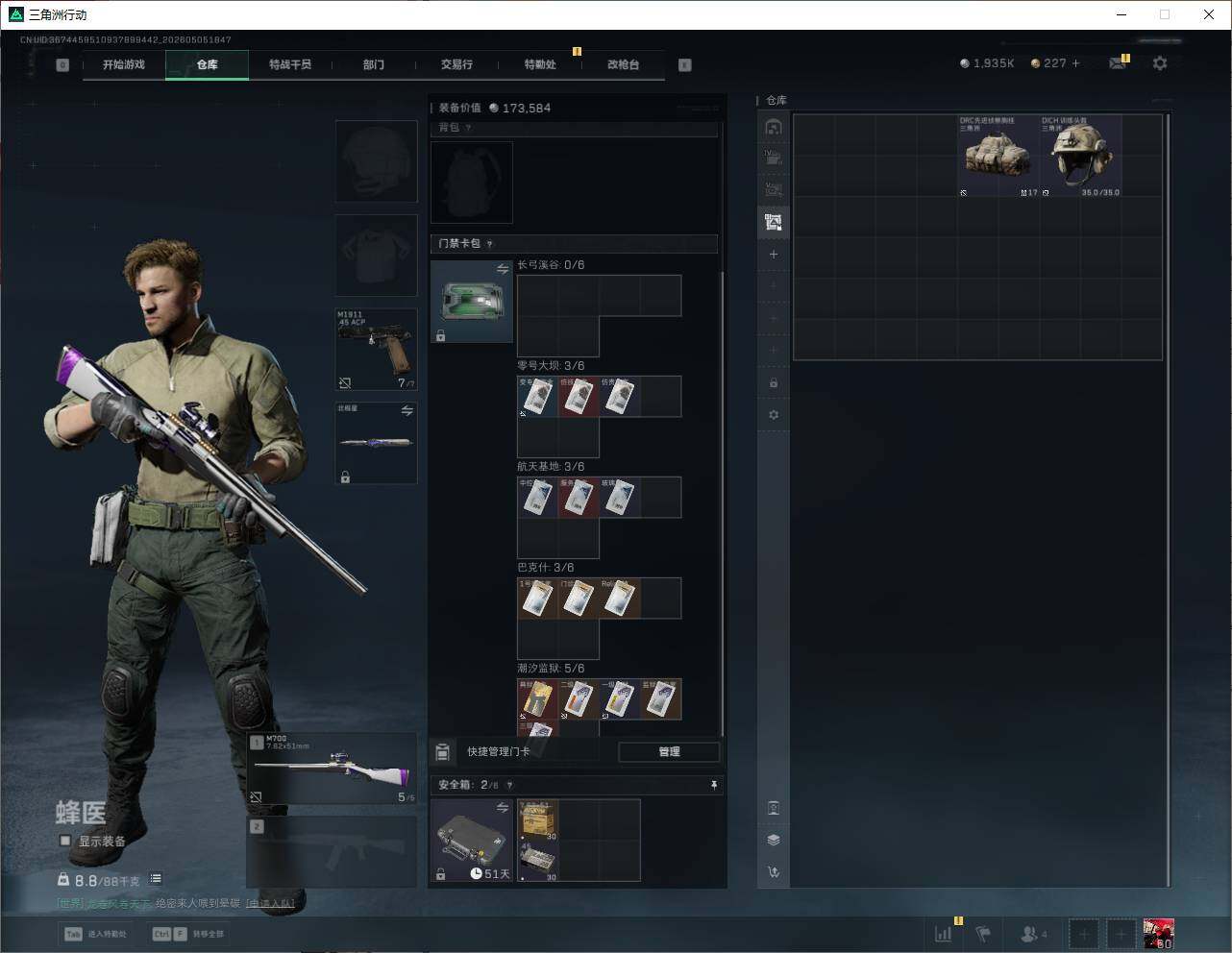Toggle the pin icon on the 安全箱 header
Screen dimensions: 1232x953
click(713, 786)
